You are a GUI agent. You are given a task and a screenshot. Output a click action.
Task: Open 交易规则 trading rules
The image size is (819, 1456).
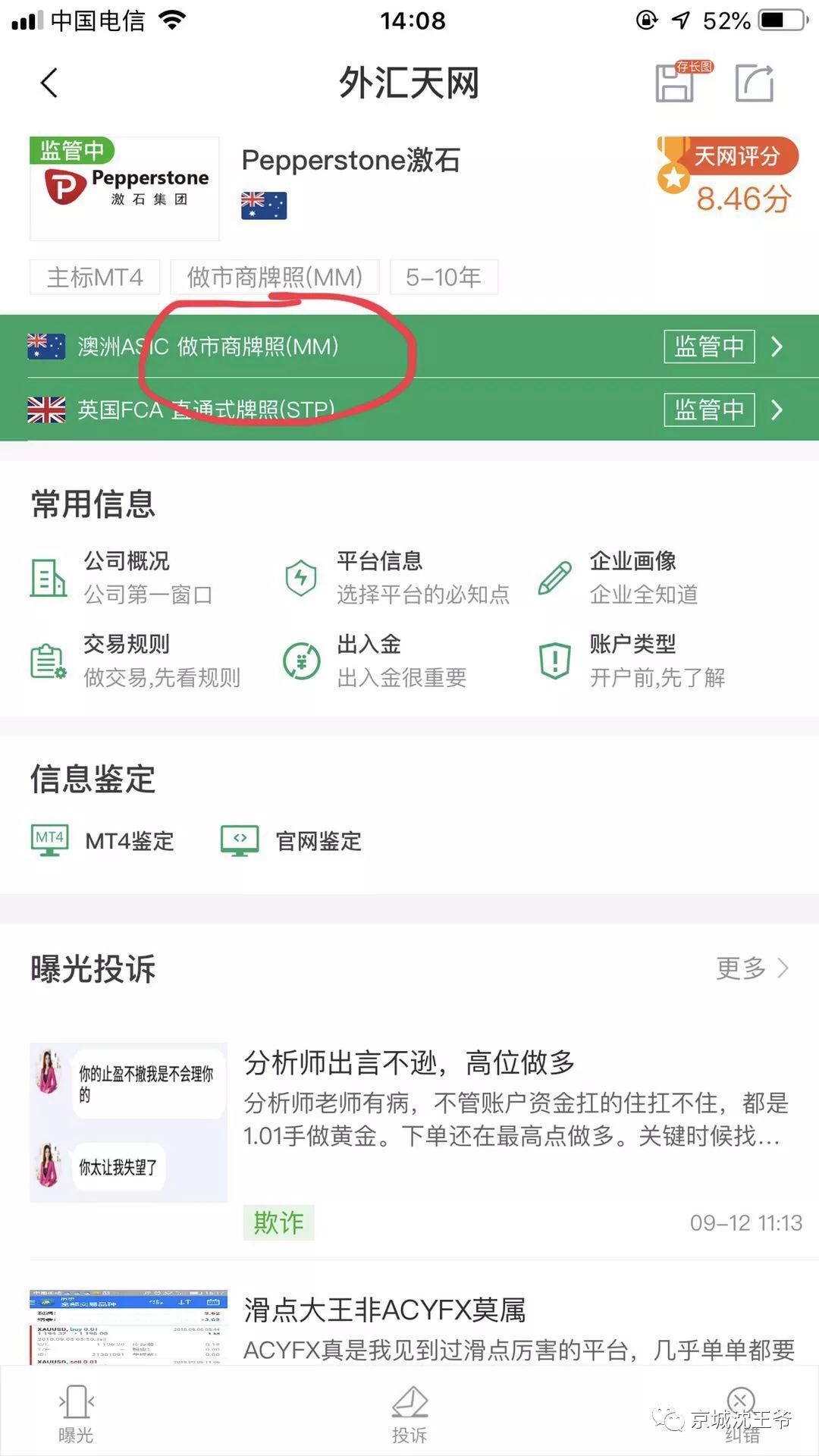[x=135, y=661]
